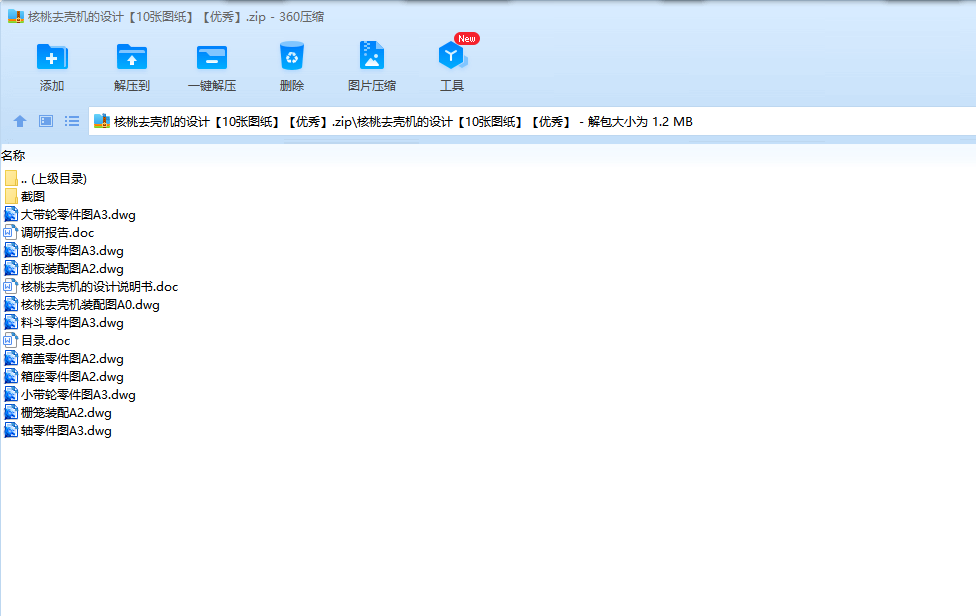
Task: Click the archive icon in the address bar
Action: coord(102,121)
